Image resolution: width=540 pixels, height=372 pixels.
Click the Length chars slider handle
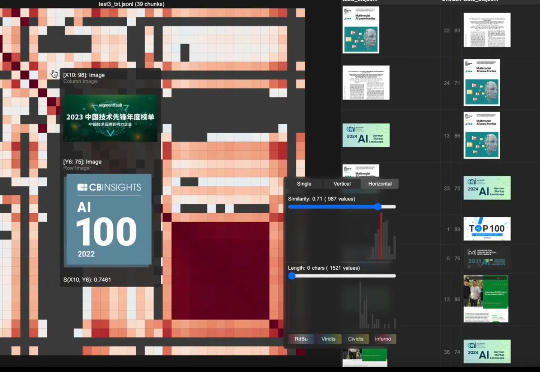pos(292,276)
